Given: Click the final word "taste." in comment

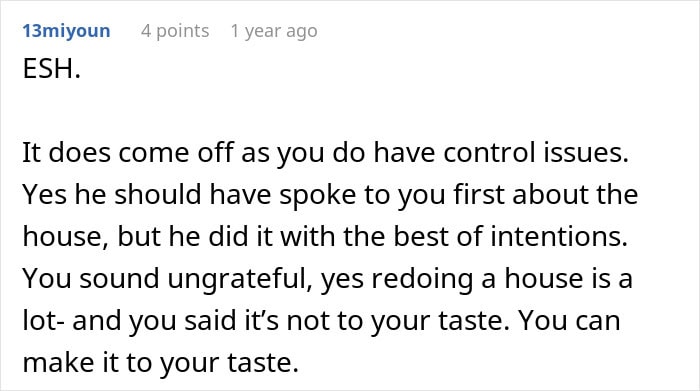Looking at the screenshot, I should (262, 362).
